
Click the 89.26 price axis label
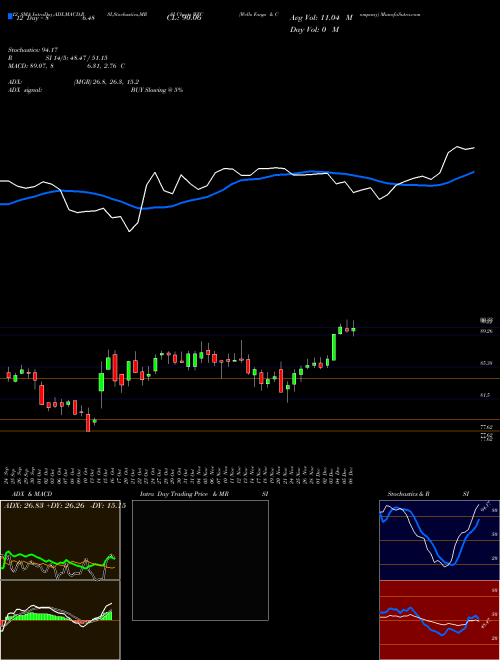pos(487,331)
